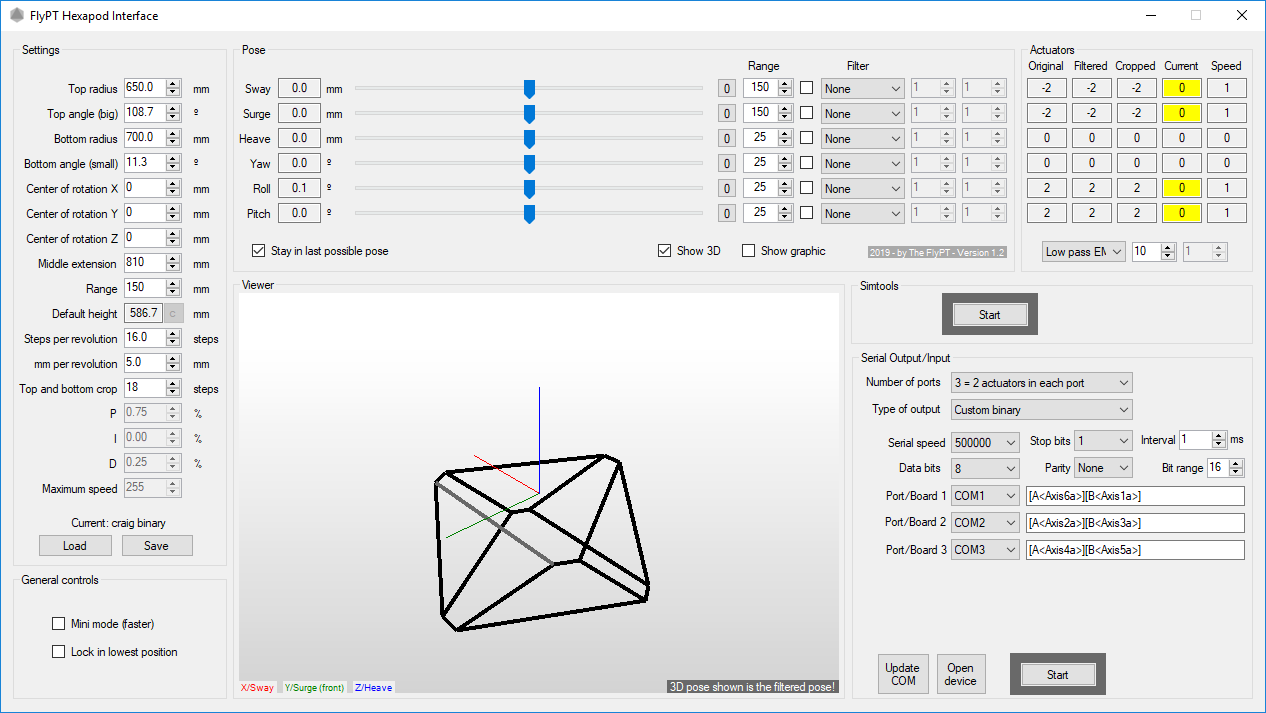Open the Sway filter type dropdown
The height and width of the screenshot is (713, 1266).
coord(862,88)
